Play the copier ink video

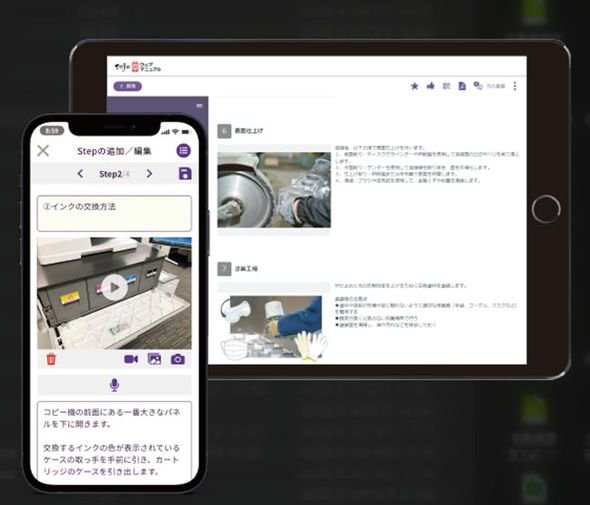coord(114,287)
